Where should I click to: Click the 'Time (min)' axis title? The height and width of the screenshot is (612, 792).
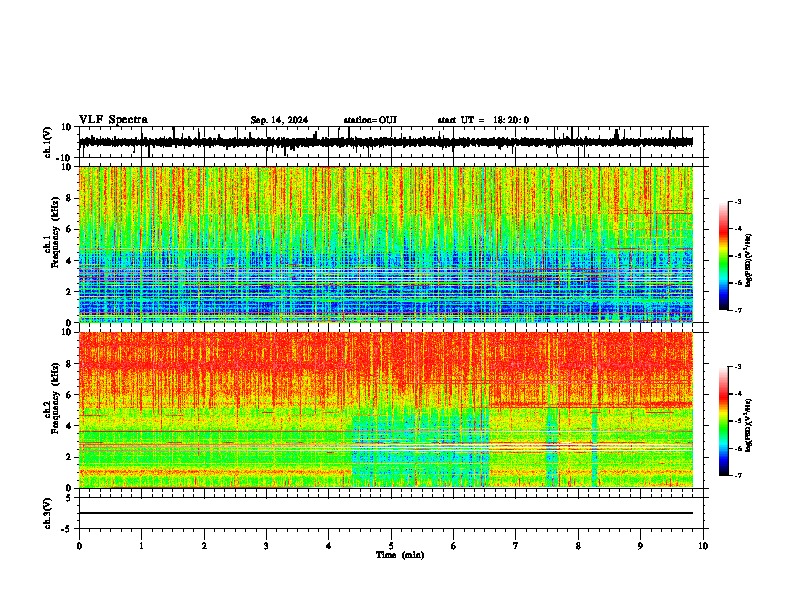(400, 555)
